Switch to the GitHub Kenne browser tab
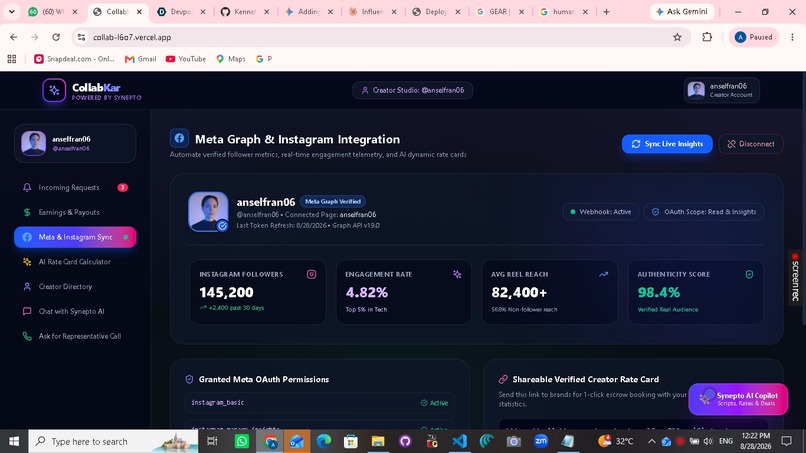This screenshot has width=806, height=453. click(244, 11)
